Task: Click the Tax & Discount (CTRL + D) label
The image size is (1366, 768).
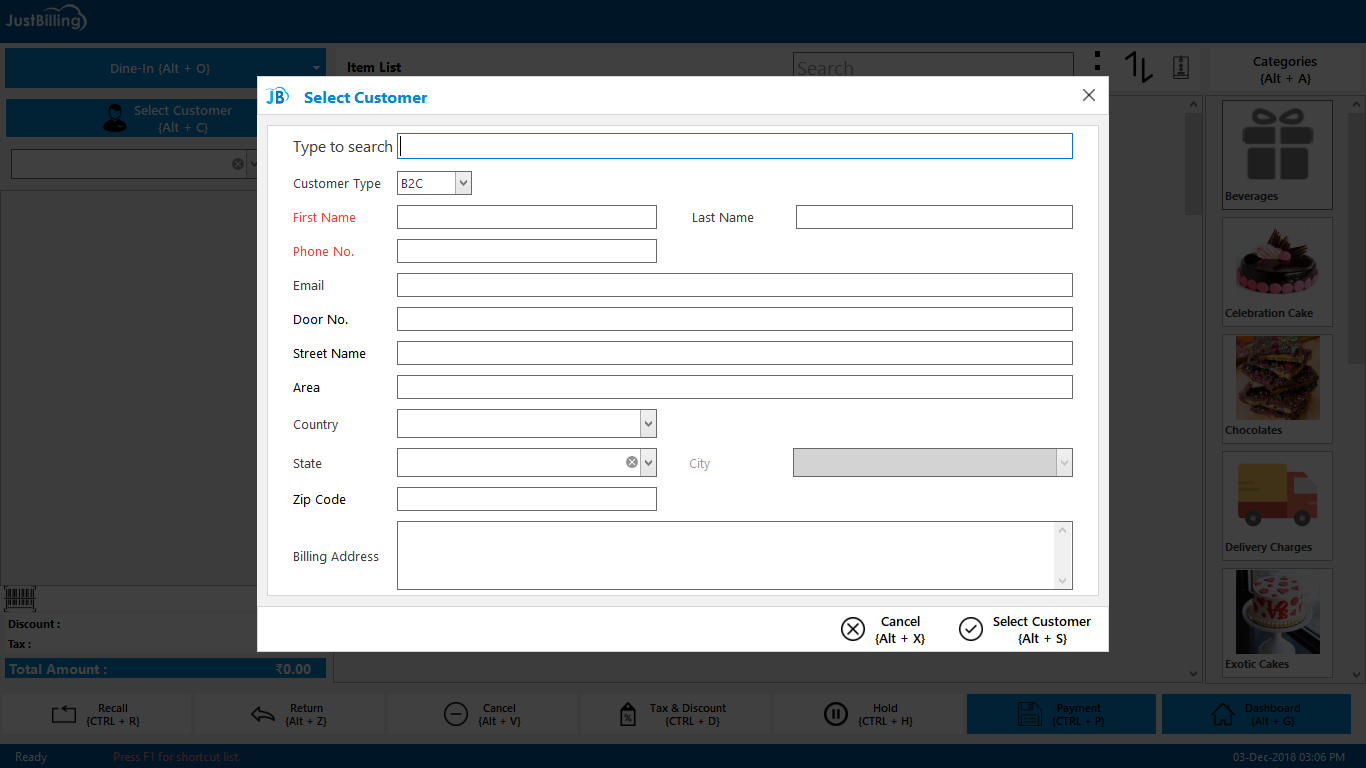Action: [688, 714]
